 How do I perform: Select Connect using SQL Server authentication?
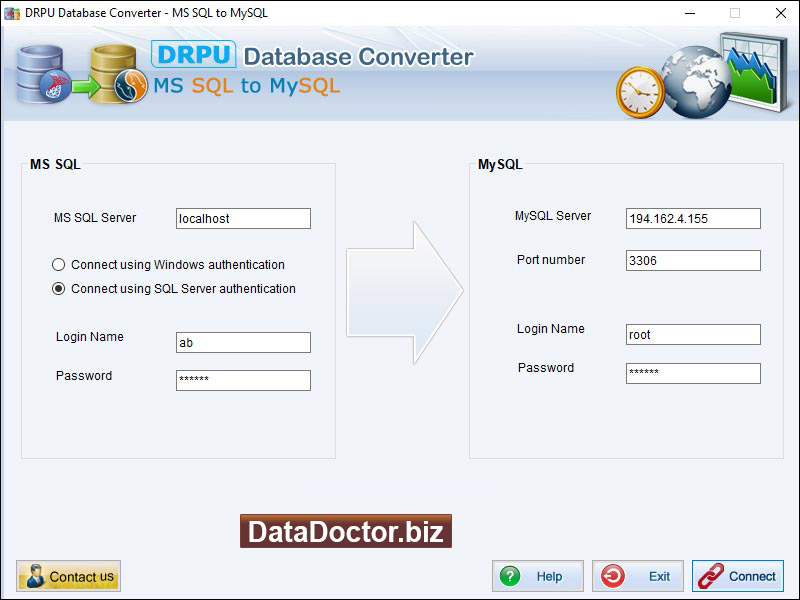58,288
